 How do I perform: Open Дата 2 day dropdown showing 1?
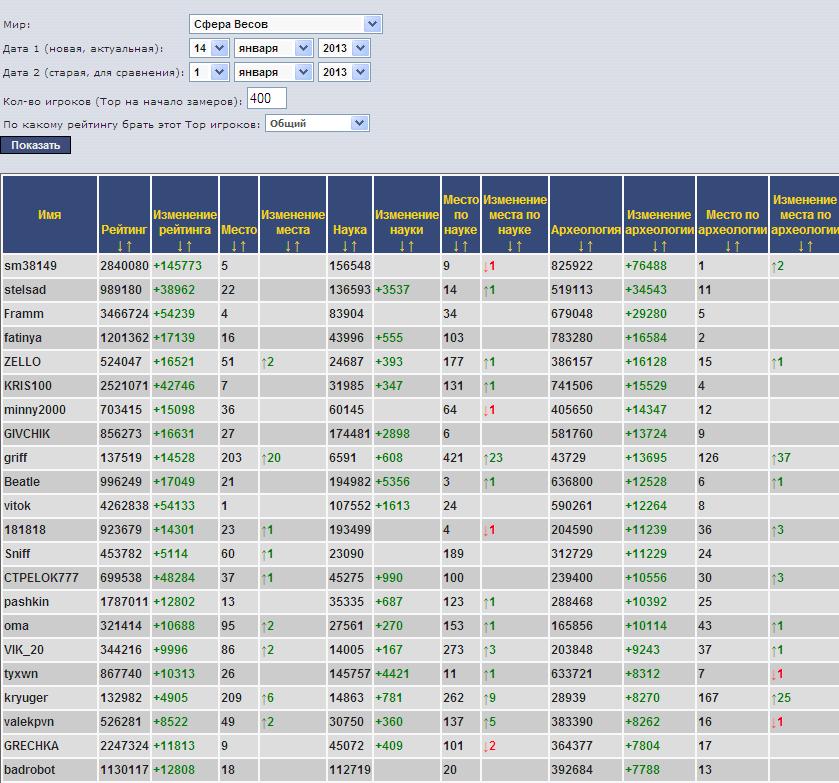pyautogui.click(x=209, y=72)
